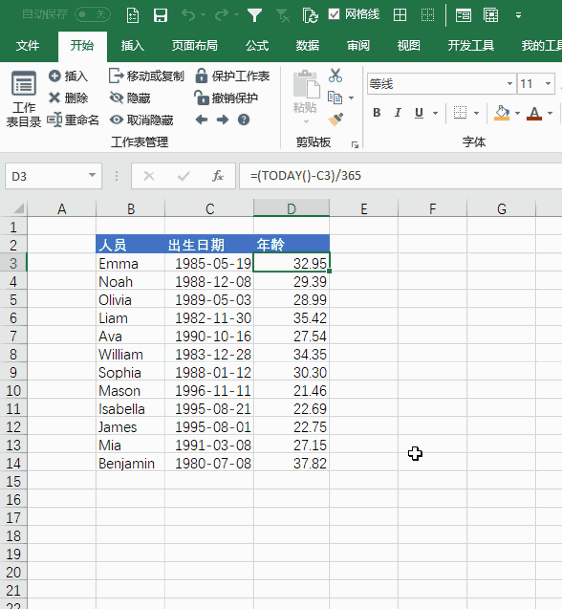Click the 取消隐藏 eye button

pyautogui.click(x=141, y=120)
